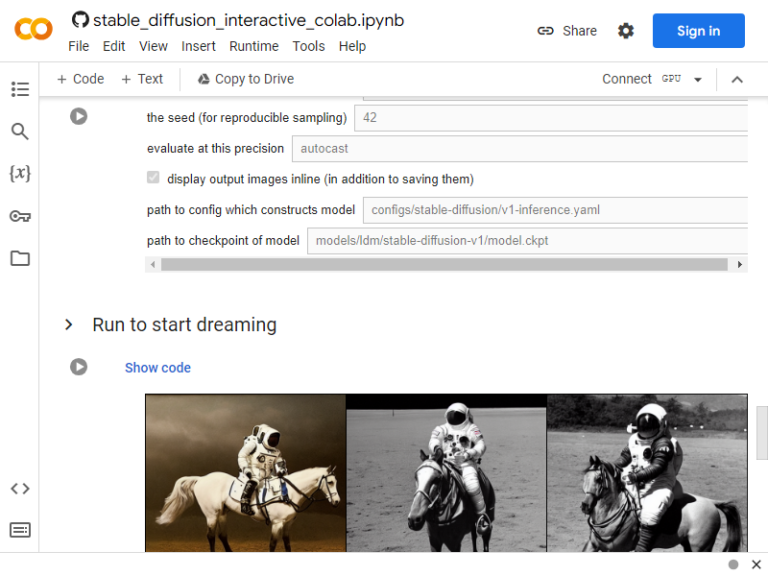Close the bottom status bar
The image size is (768, 576).
coord(756,564)
